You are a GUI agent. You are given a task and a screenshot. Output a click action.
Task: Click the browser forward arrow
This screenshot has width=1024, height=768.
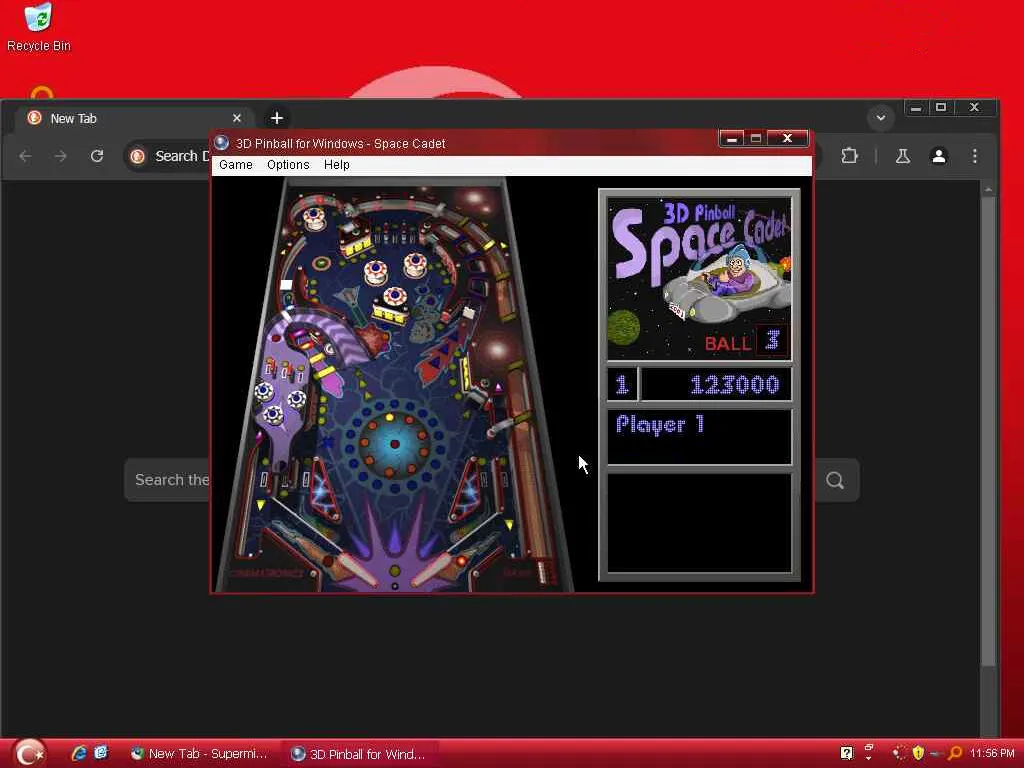point(61,156)
